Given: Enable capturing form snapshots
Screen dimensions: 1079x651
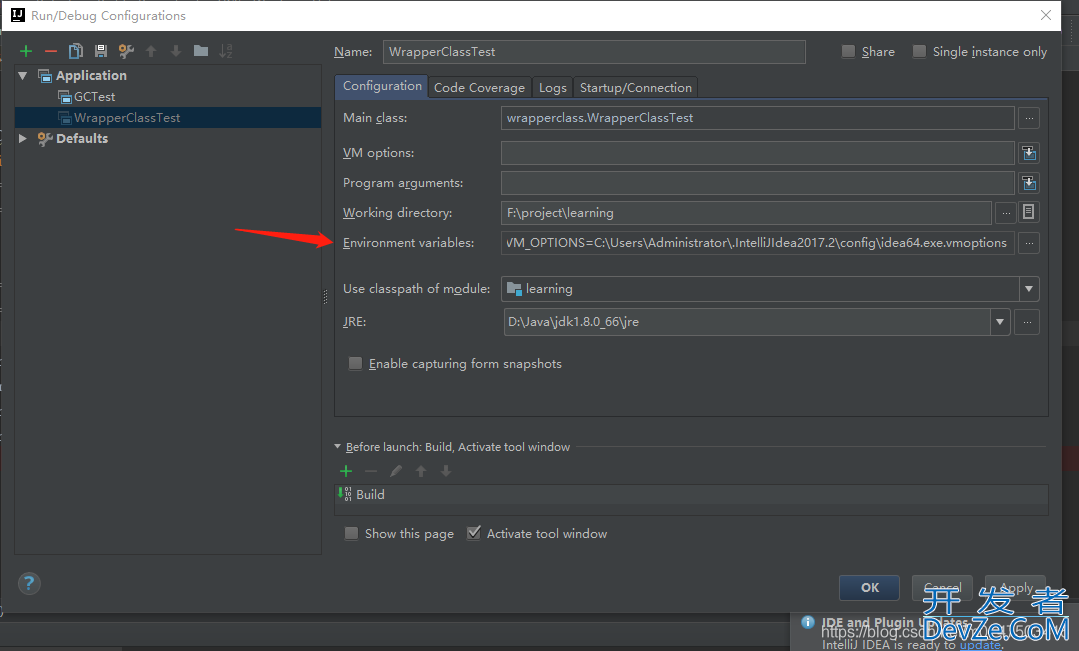Looking at the screenshot, I should tap(355, 363).
